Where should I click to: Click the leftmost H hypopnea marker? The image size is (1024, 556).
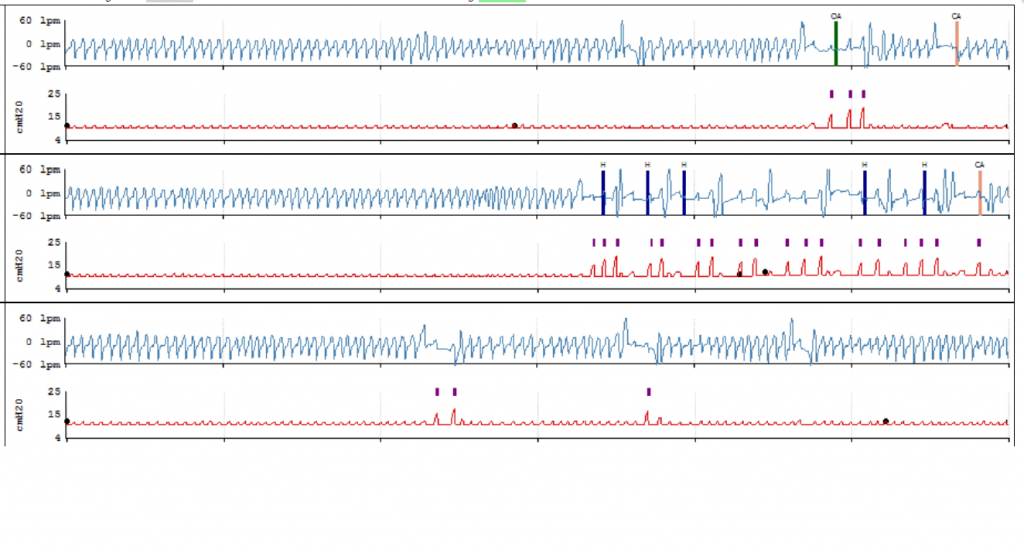(603, 191)
